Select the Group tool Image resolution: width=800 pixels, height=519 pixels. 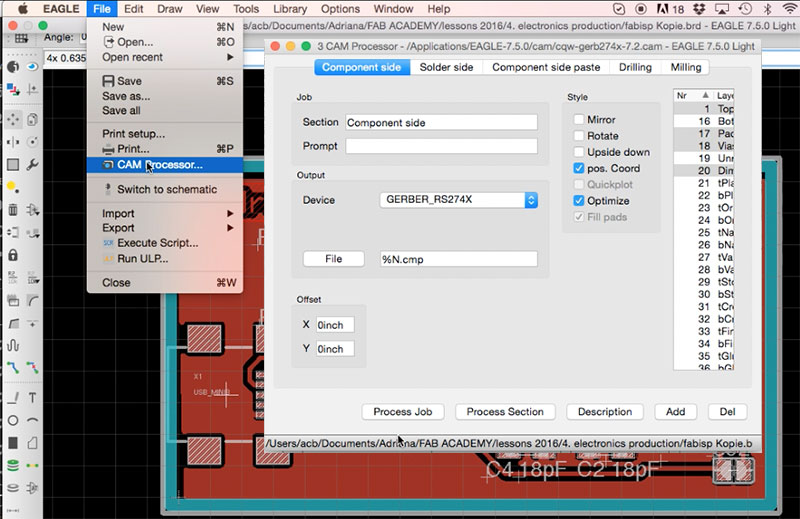point(13,164)
